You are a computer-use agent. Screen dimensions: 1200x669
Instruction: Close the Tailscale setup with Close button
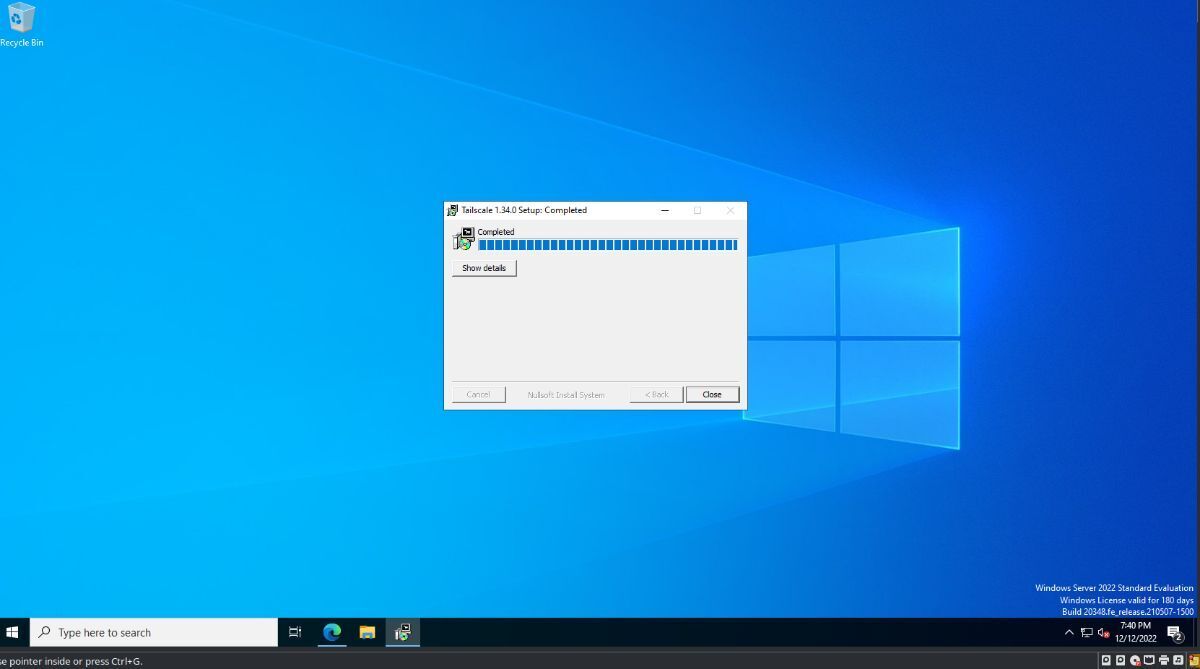[712, 394]
